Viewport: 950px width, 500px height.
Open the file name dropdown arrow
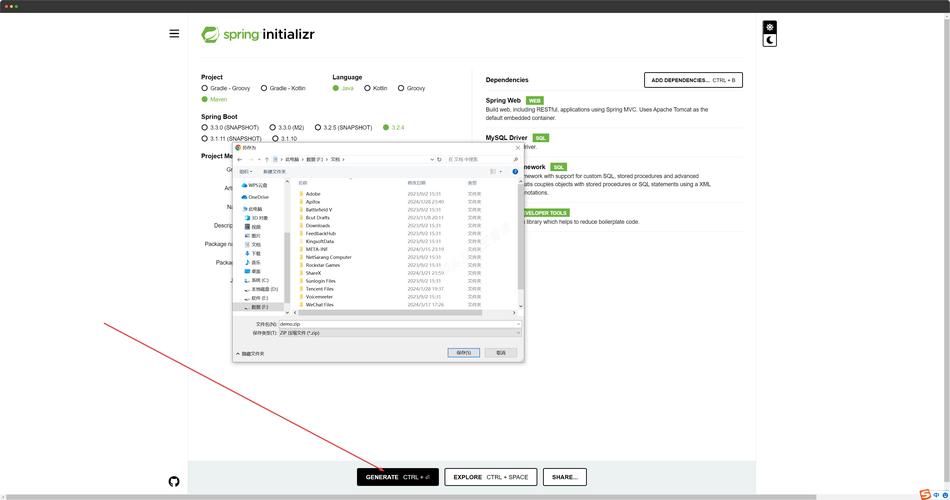518,324
